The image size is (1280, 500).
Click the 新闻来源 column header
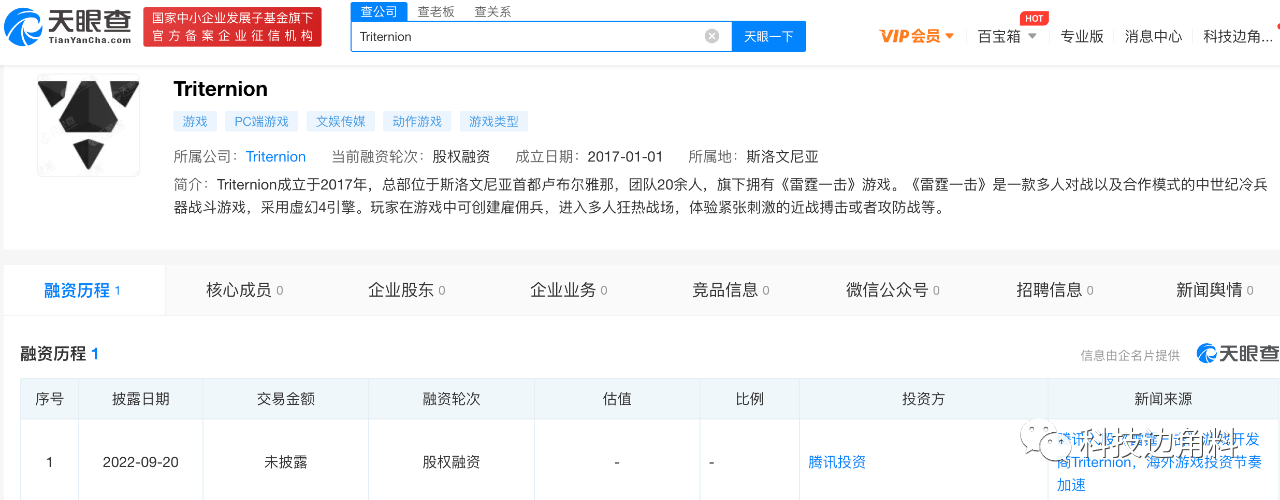click(x=1163, y=399)
